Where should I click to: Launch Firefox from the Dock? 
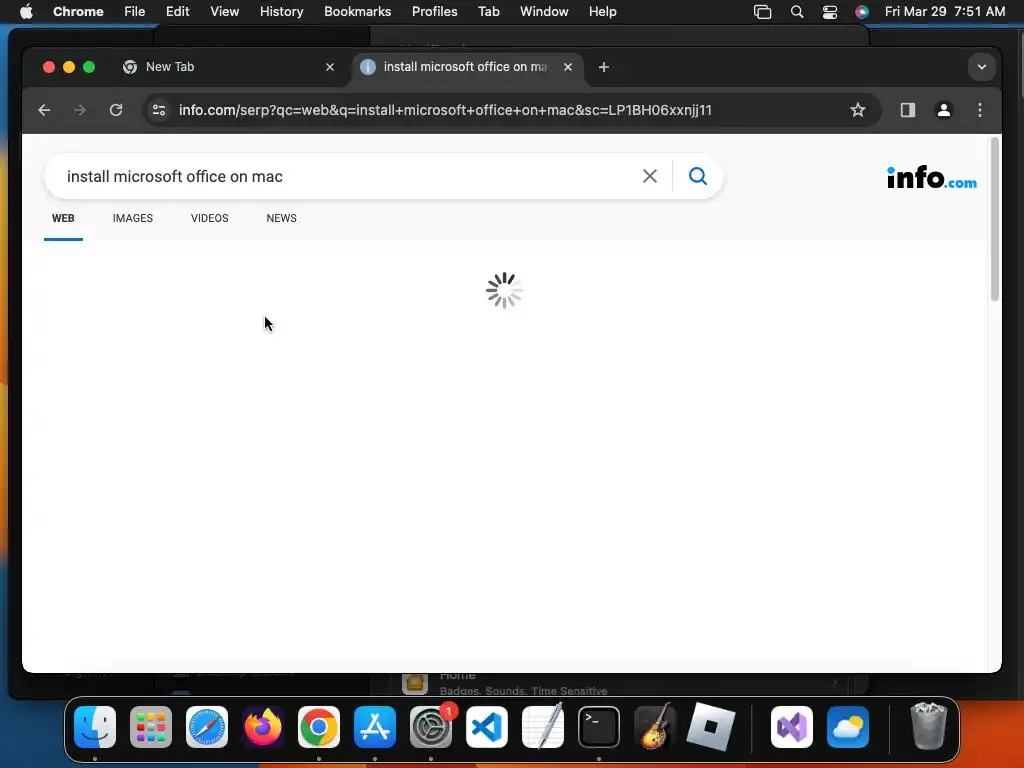point(263,727)
